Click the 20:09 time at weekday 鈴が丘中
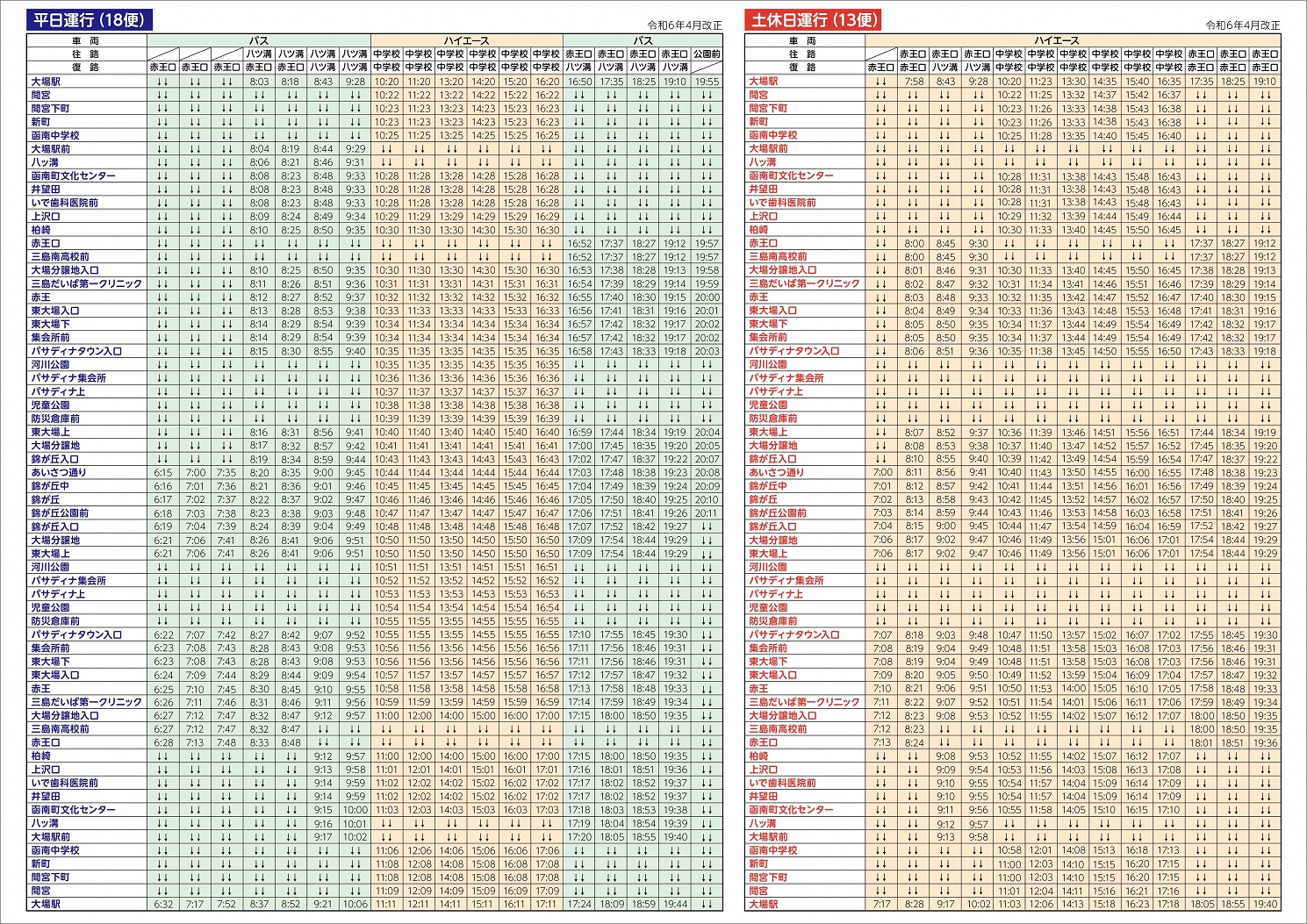The width and height of the screenshot is (1307, 924). (x=707, y=486)
